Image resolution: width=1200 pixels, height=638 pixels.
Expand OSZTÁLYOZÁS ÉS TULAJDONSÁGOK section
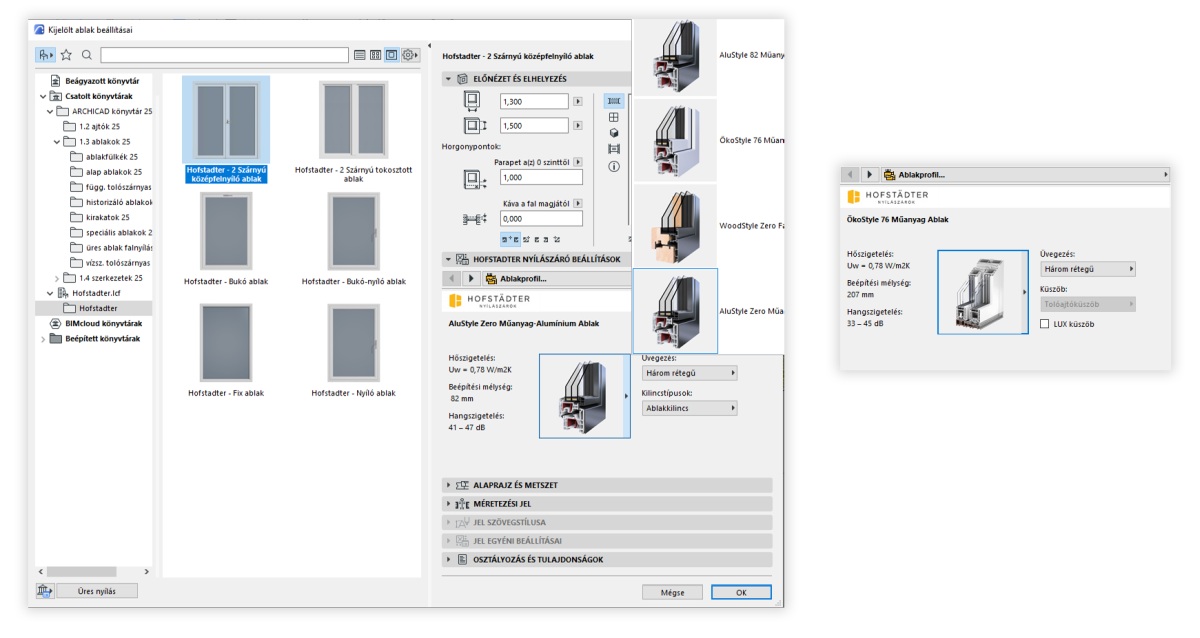(x=448, y=560)
